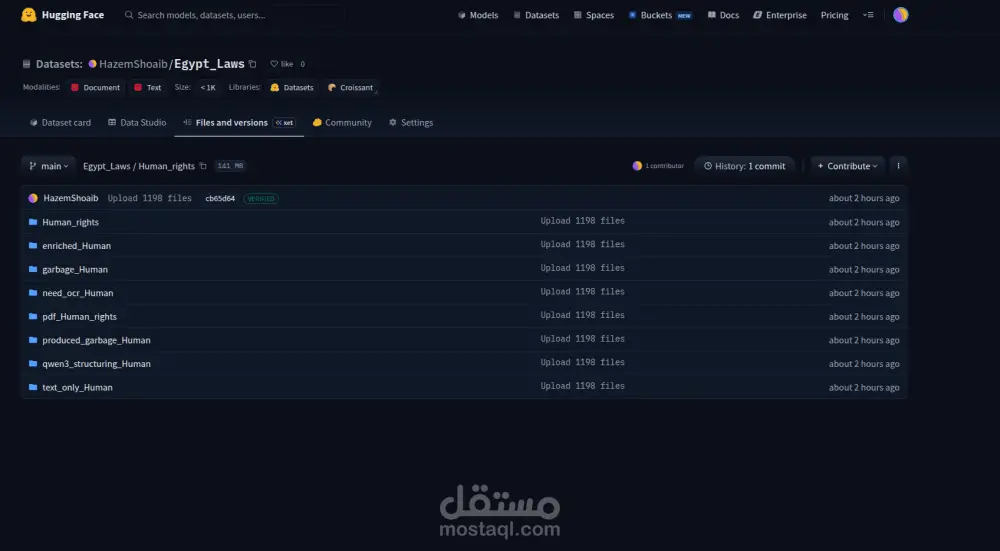Select the Croissant library tag
The width and height of the screenshot is (1000, 551).
pyautogui.click(x=350, y=87)
